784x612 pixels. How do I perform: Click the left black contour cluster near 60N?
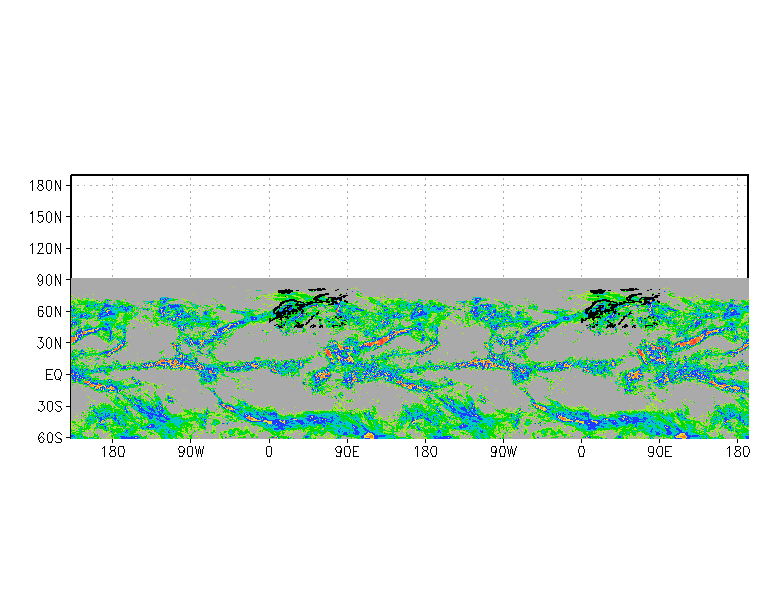[305, 306]
